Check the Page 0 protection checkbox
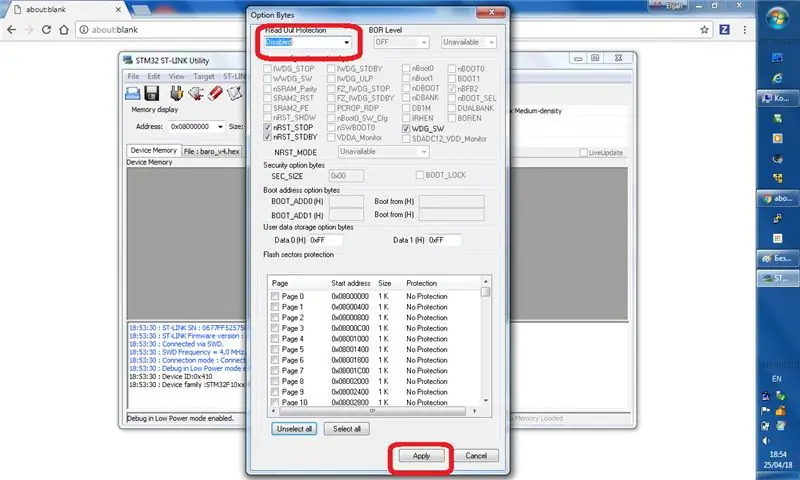 [x=275, y=296]
